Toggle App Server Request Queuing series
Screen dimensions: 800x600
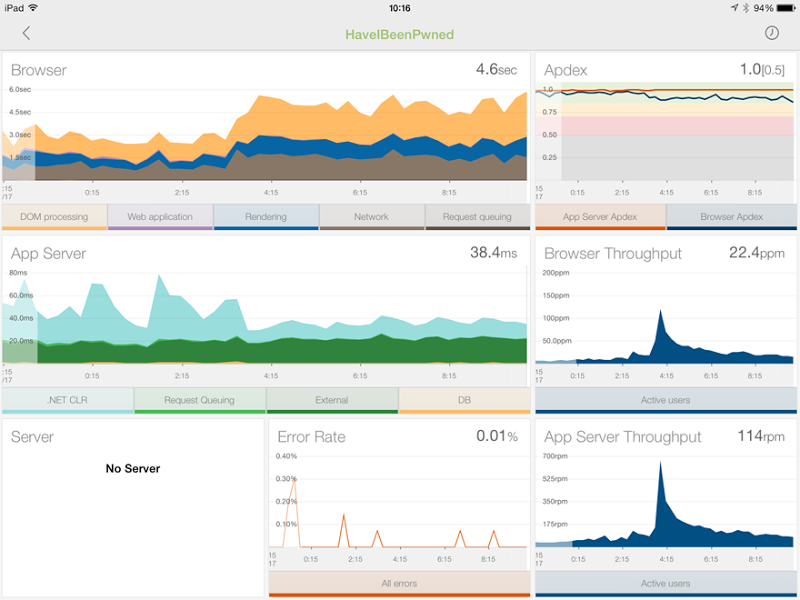coord(199,401)
